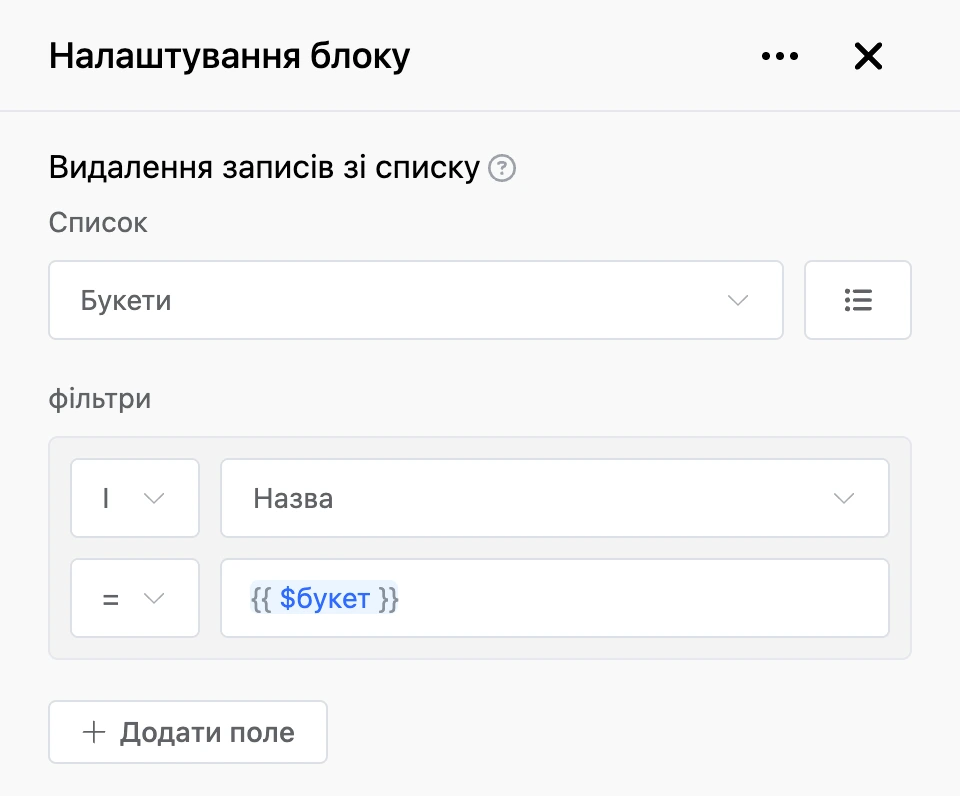Close the block settings panel
The height and width of the screenshot is (796, 960).
coord(868,56)
